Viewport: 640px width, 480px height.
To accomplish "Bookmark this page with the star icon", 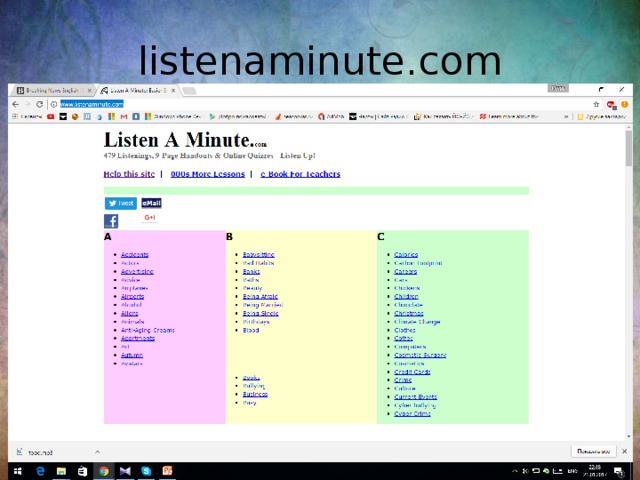I will 596,104.
